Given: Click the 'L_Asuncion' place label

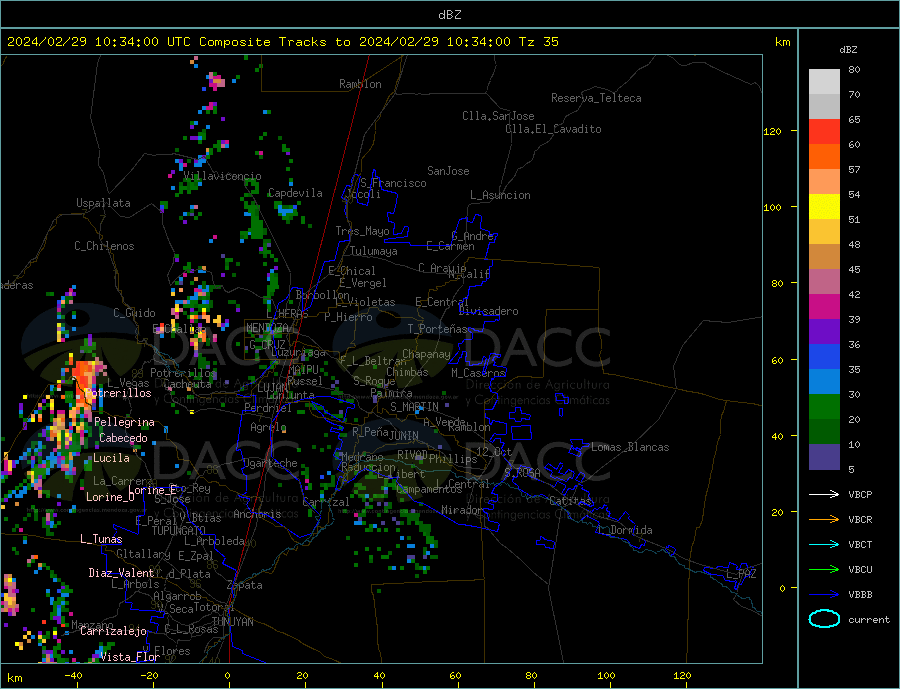Looking at the screenshot, I should [501, 195].
